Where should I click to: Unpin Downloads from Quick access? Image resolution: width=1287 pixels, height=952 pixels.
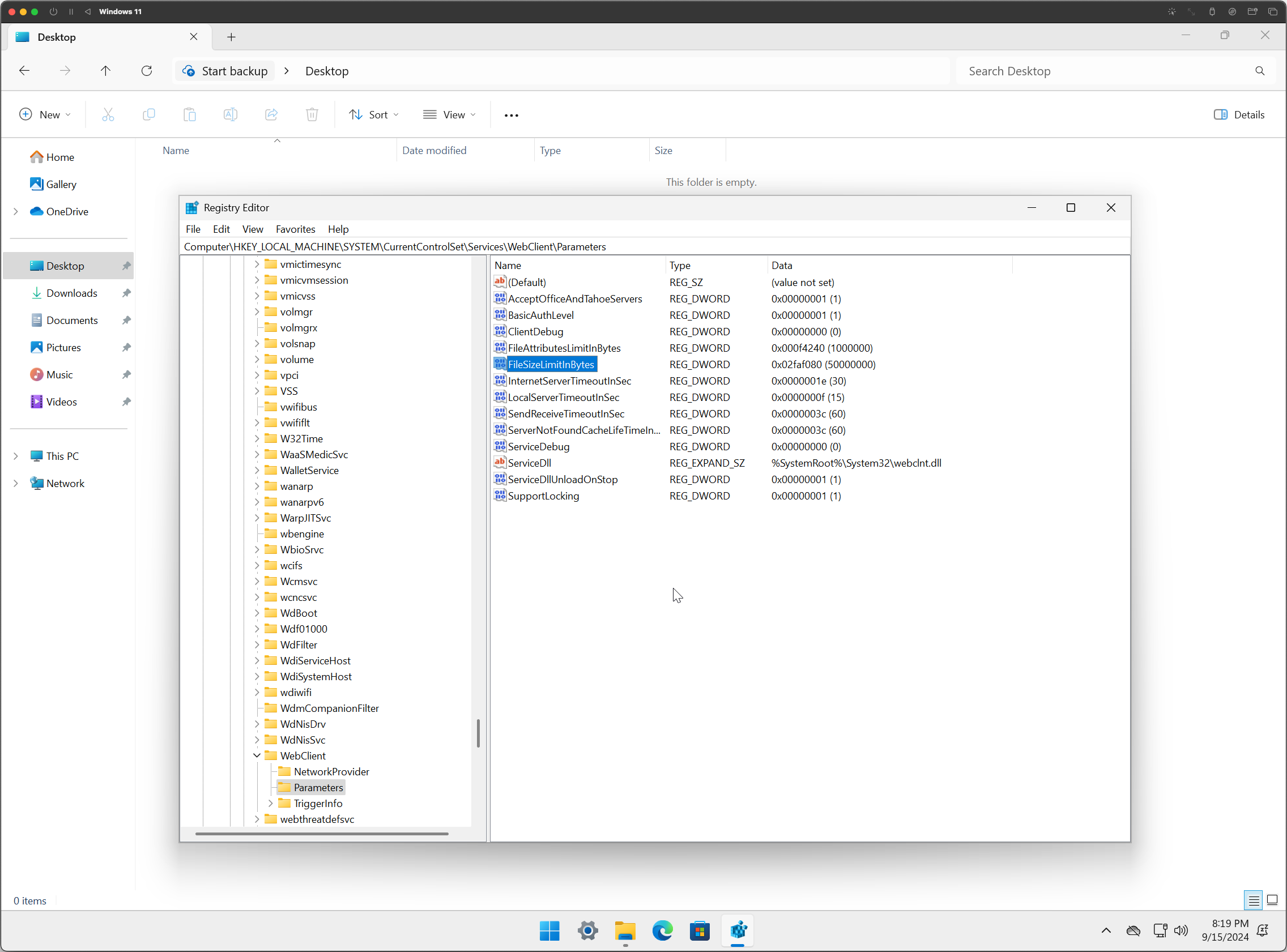click(x=126, y=293)
